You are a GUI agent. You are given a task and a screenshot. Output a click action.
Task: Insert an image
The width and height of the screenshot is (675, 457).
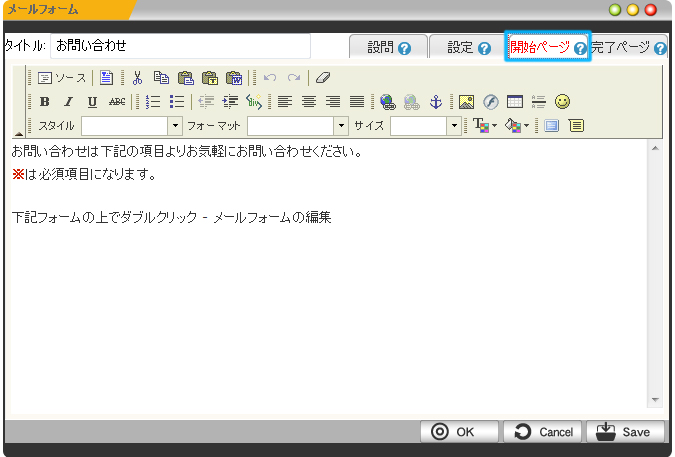tap(467, 102)
